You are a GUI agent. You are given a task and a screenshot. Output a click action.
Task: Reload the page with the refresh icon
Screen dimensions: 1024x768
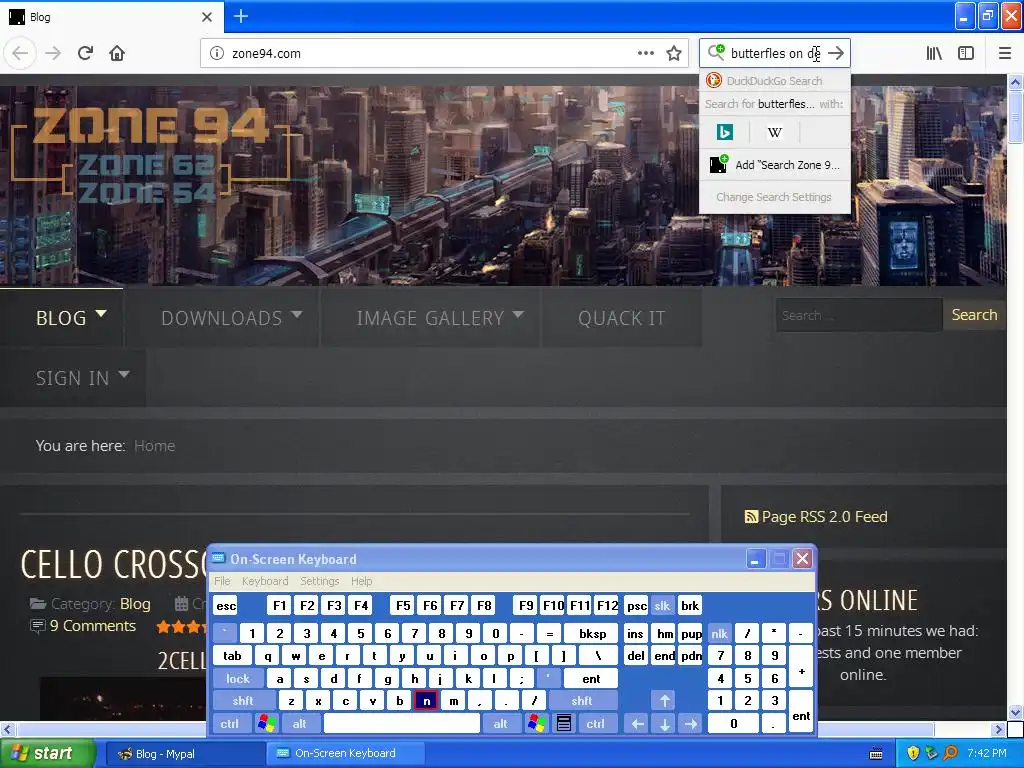click(85, 53)
